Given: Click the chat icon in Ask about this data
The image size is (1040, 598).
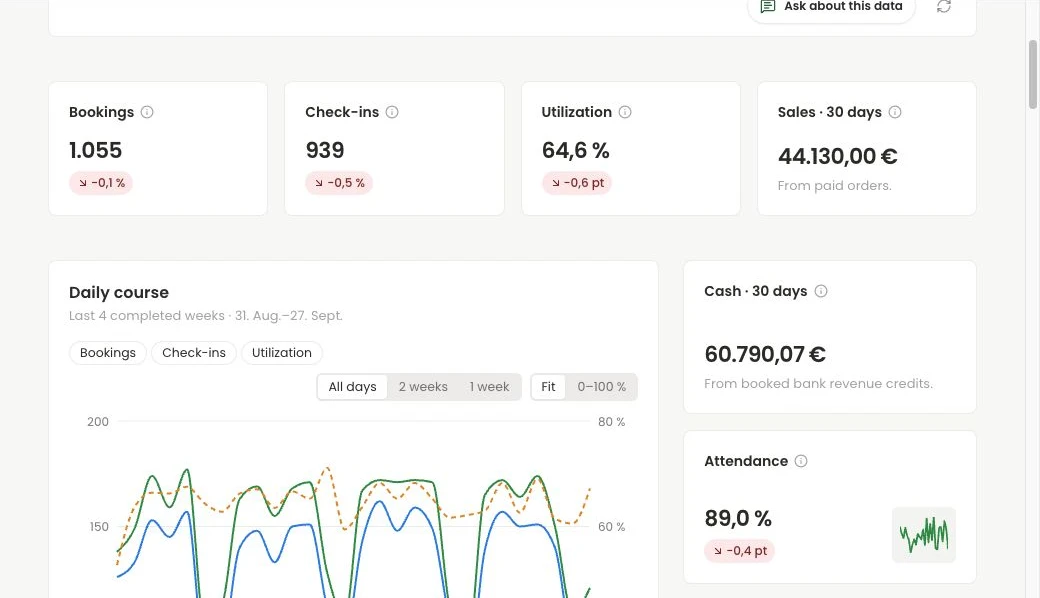Looking at the screenshot, I should 767,7.
